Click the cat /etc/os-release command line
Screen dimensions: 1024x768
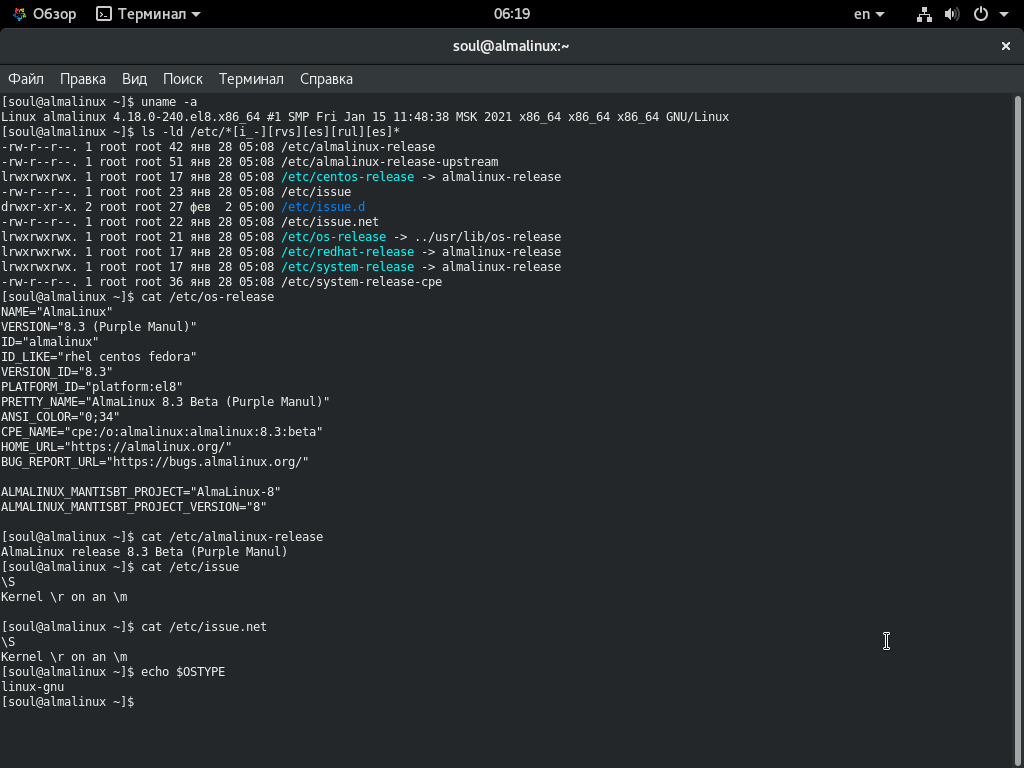[138, 297]
